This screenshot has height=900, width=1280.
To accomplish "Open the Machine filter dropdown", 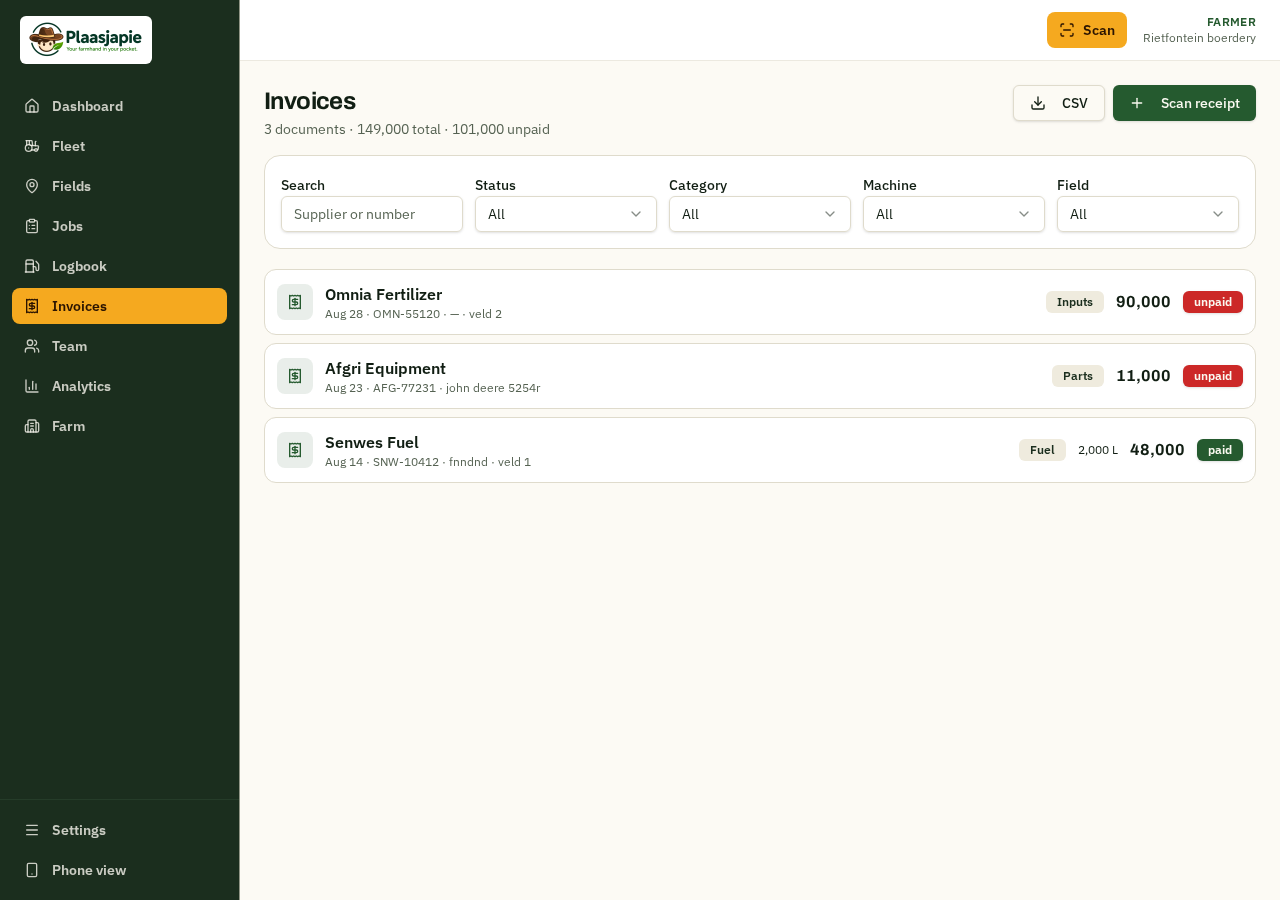I will coord(954,214).
